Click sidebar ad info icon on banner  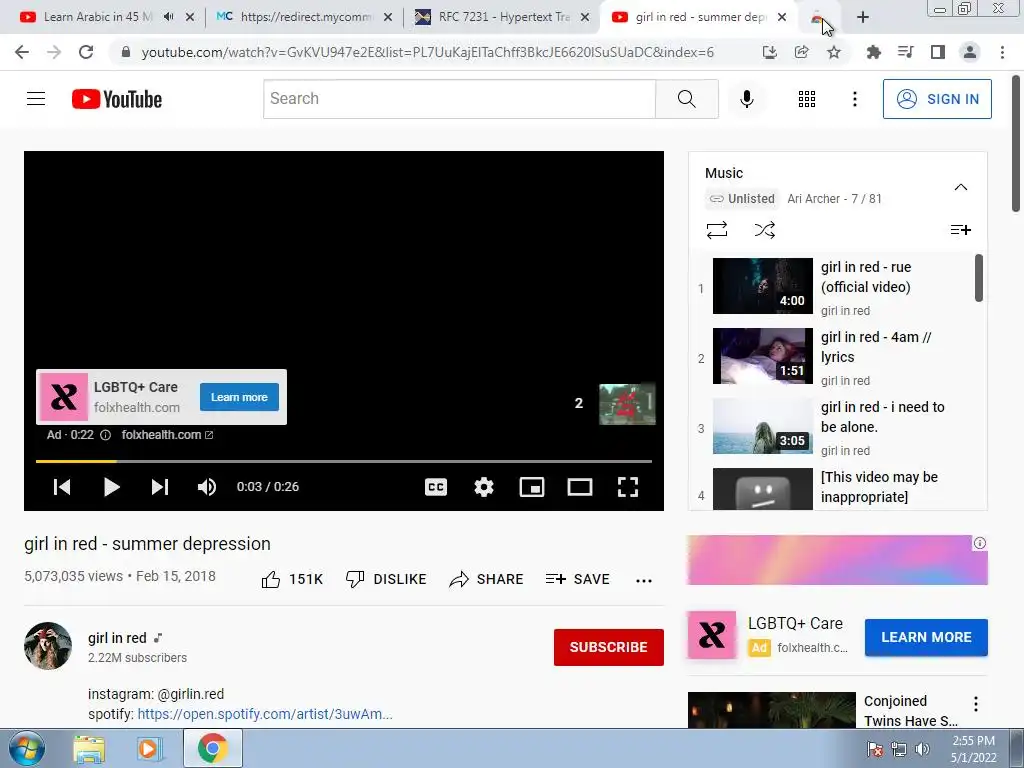pos(980,543)
